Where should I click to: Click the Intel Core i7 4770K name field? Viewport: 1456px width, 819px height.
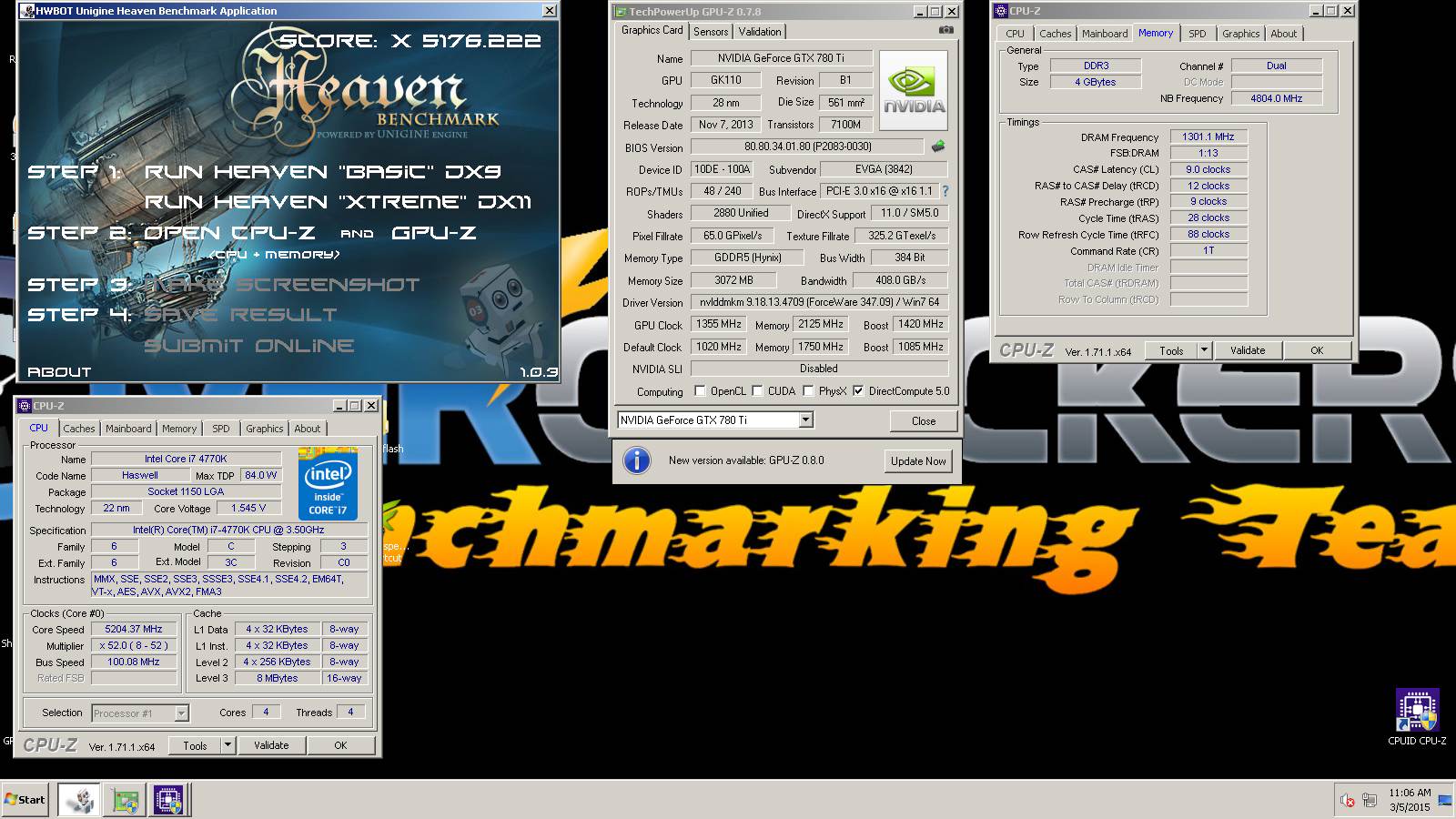(186, 459)
